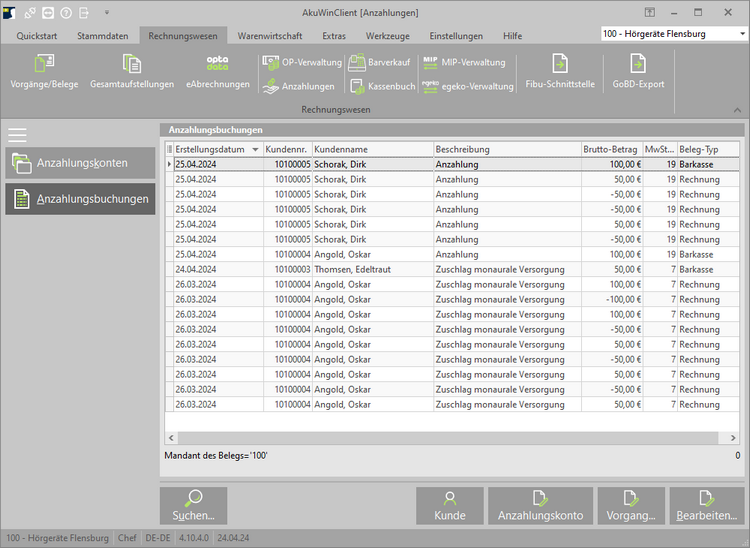
Task: Collapse the ribbon with the chevron arrow
Action: (x=737, y=109)
